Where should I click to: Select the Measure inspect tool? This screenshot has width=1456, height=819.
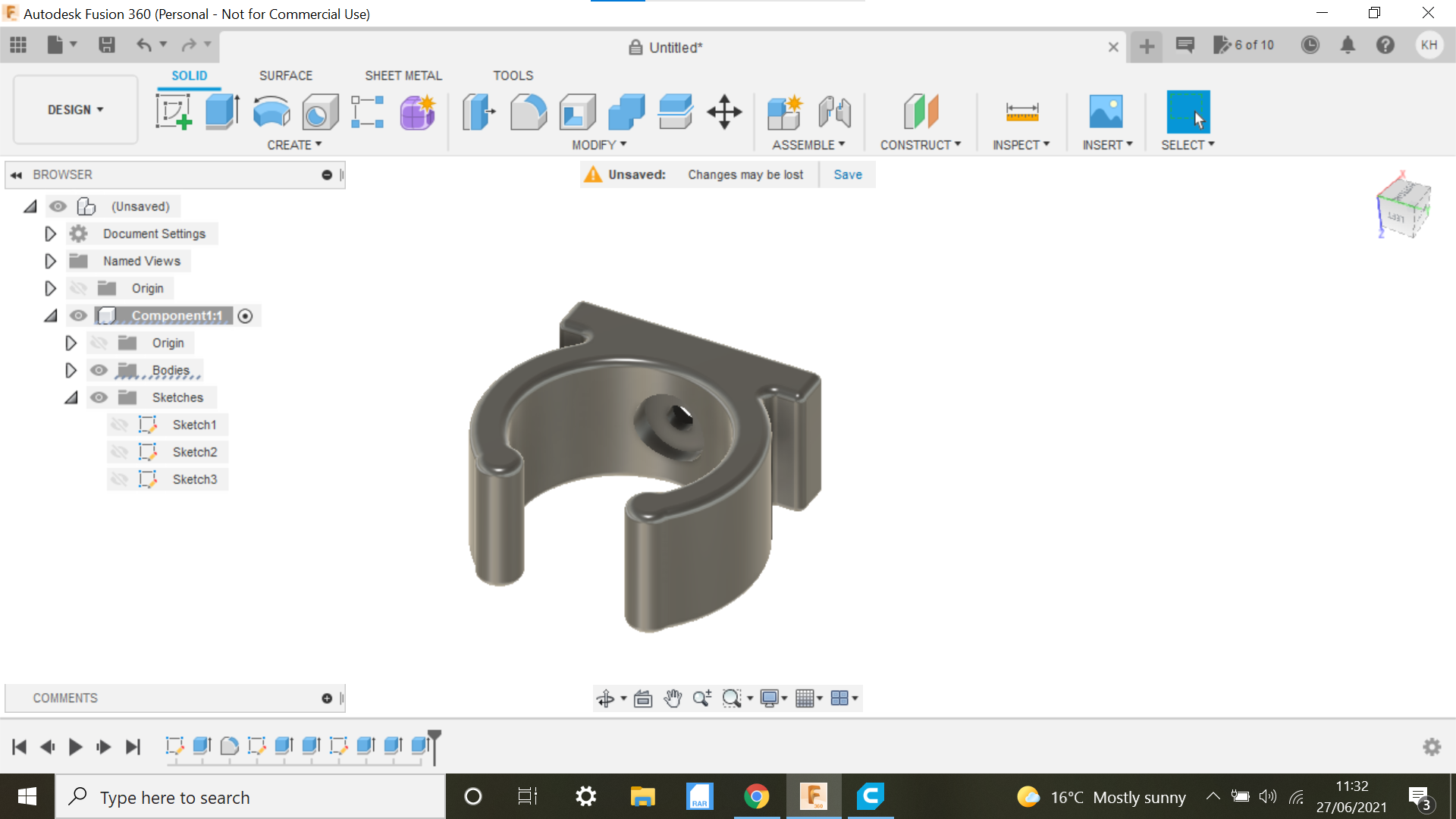pos(1022,112)
